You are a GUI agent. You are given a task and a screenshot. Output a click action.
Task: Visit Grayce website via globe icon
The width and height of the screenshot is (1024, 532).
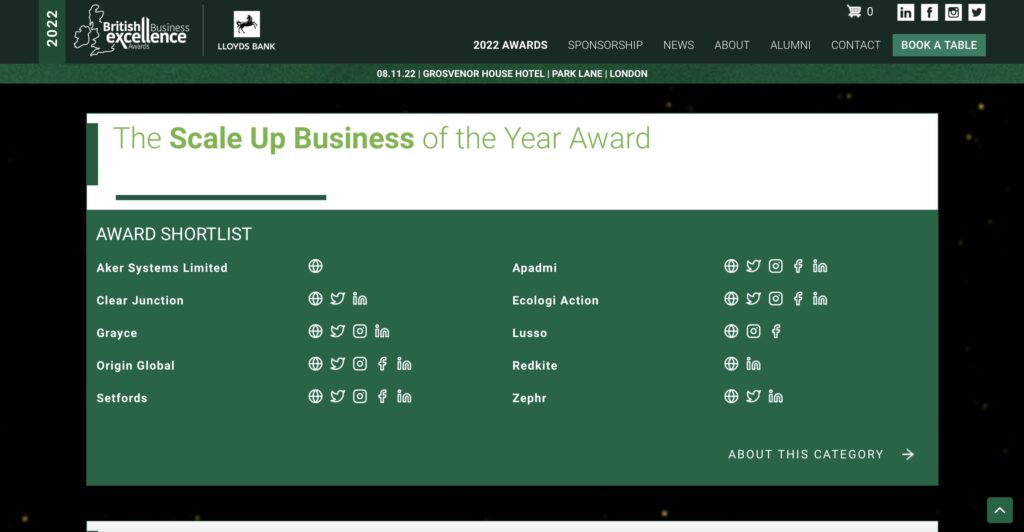click(315, 332)
